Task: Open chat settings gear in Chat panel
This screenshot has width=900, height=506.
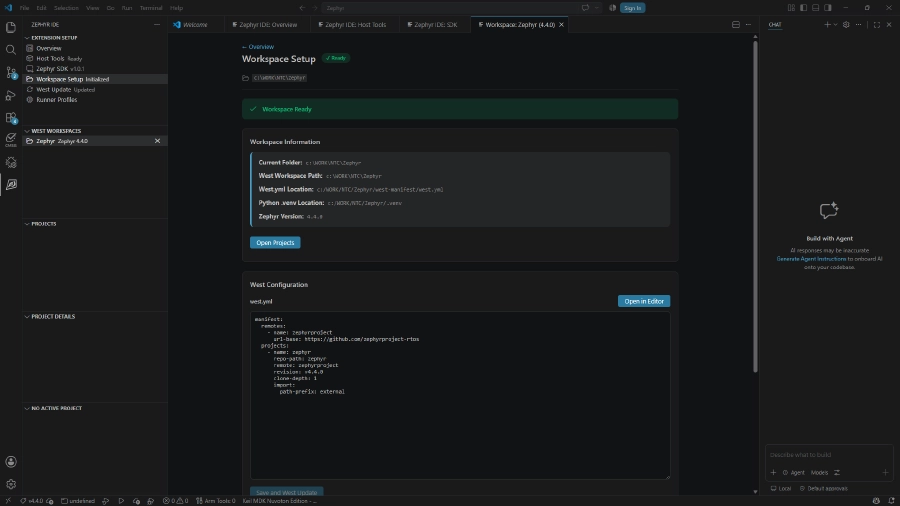Action: (846, 25)
